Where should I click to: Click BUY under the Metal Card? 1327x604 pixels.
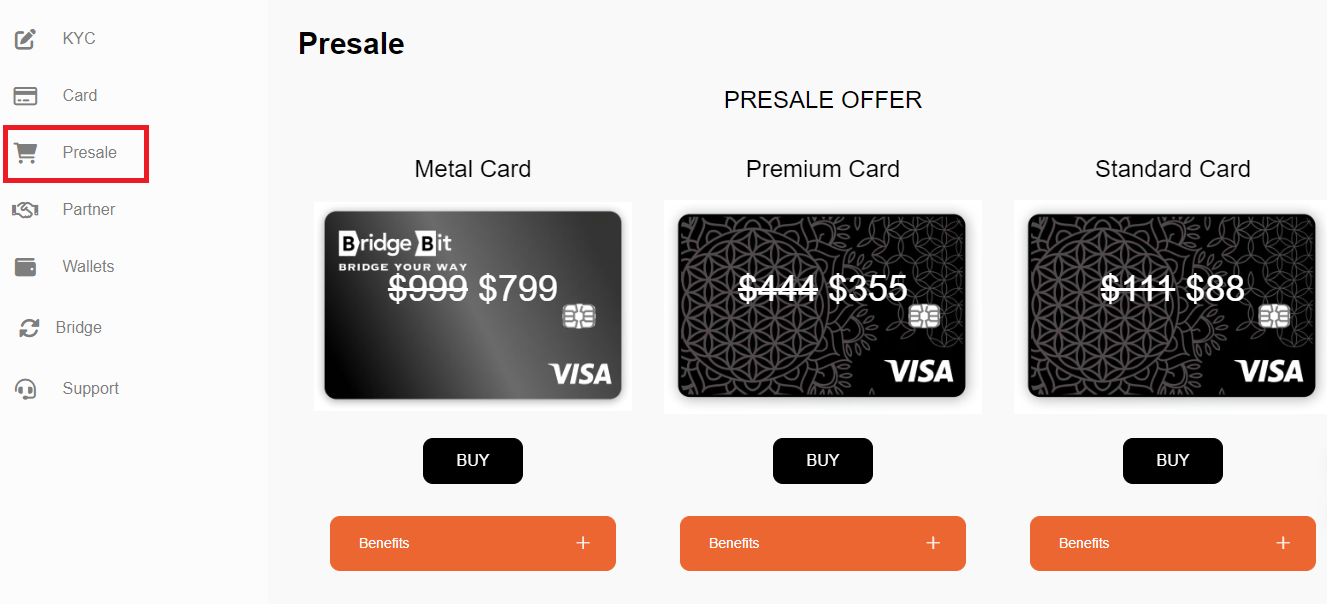coord(472,460)
